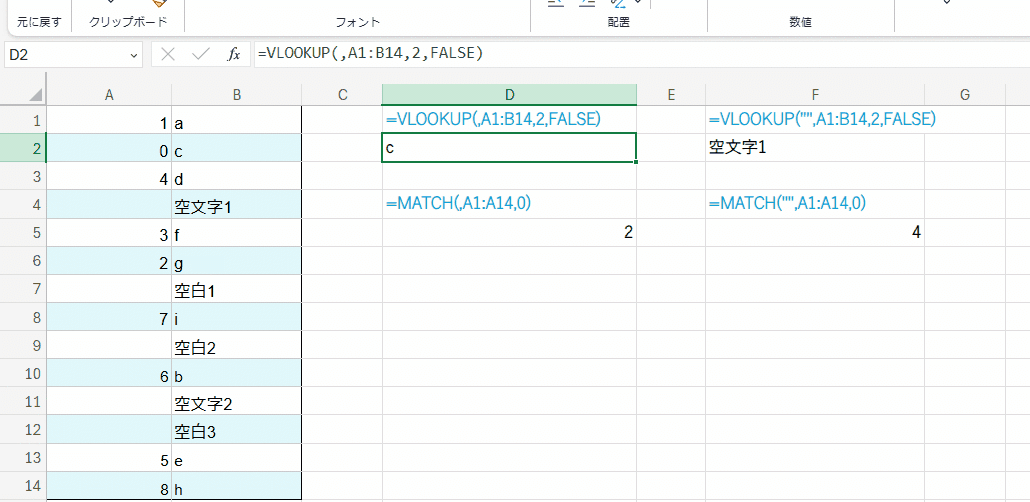
Task: Select cell D1 with =VLOOKUP(,A1:B14,2,FALSE)
Action: tap(509, 120)
